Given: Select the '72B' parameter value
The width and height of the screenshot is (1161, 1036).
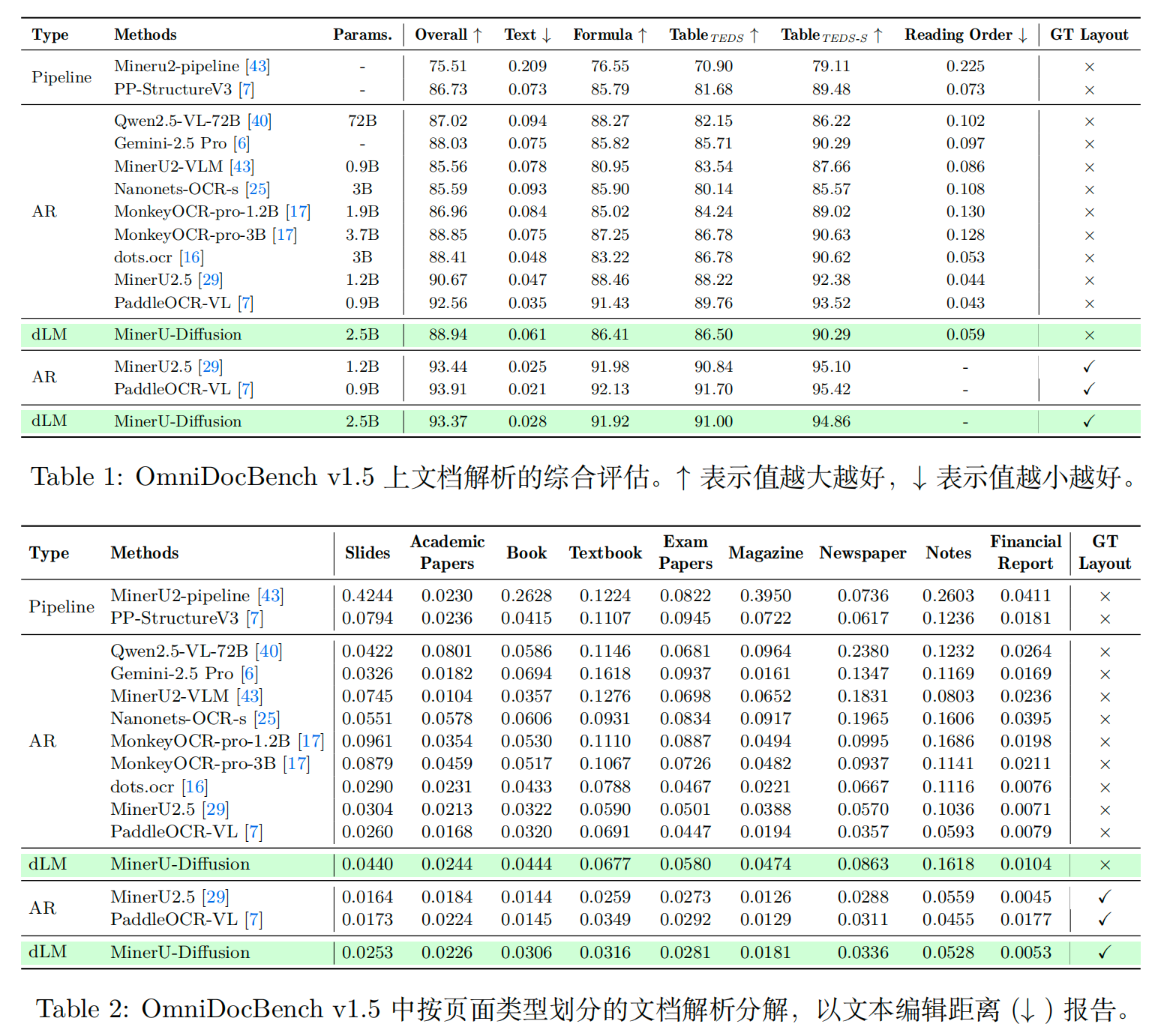Looking at the screenshot, I should tap(362, 121).
